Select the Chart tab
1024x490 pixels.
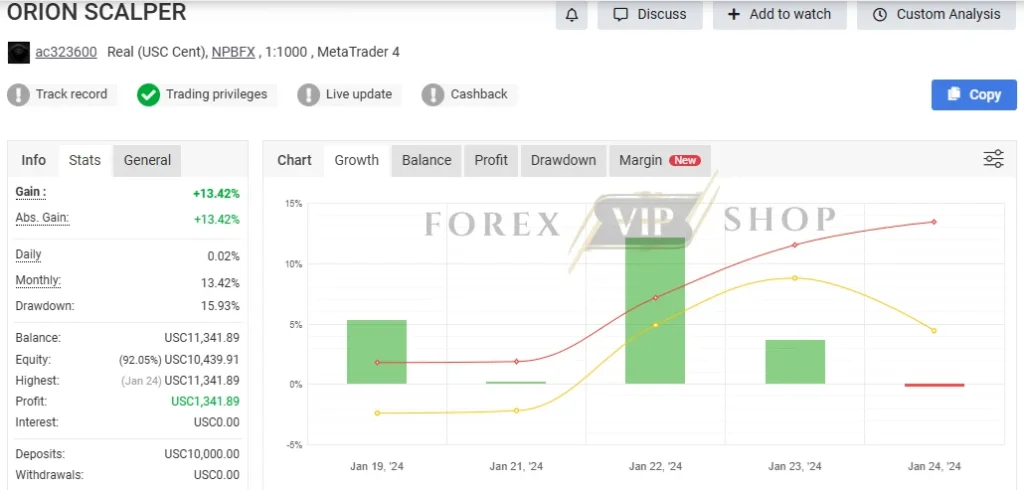coord(295,160)
